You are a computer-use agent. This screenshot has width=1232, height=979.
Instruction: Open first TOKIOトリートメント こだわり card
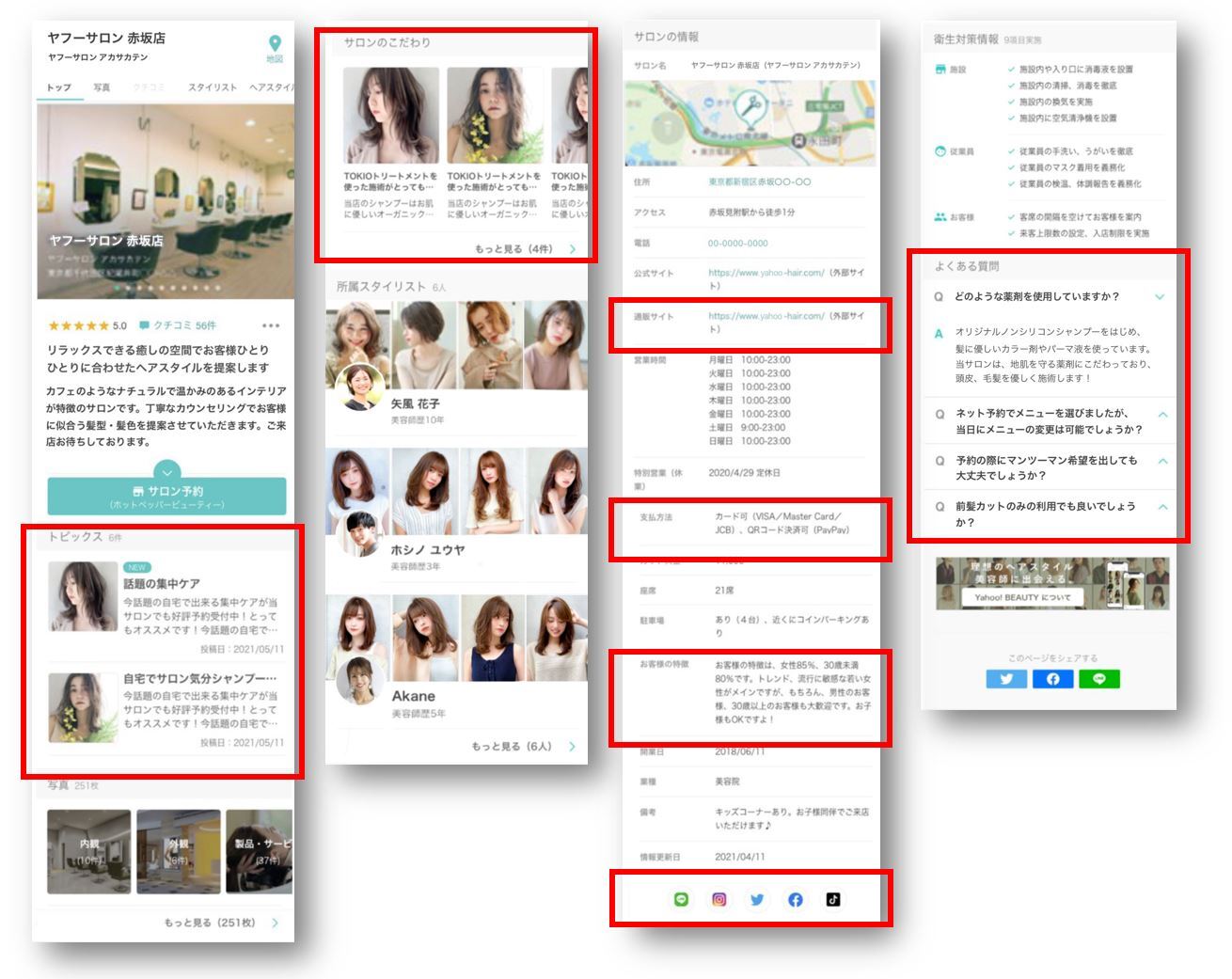click(x=391, y=143)
